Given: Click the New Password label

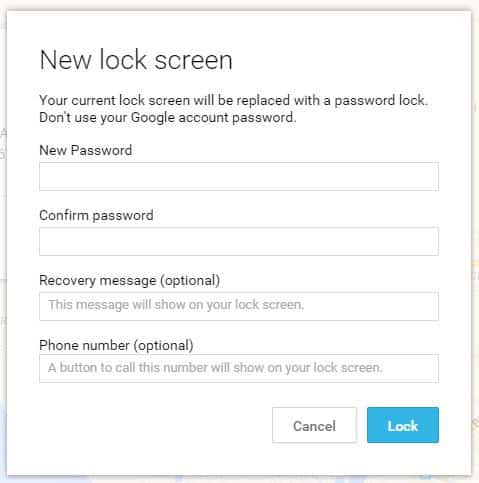Looking at the screenshot, I should [x=86, y=150].
